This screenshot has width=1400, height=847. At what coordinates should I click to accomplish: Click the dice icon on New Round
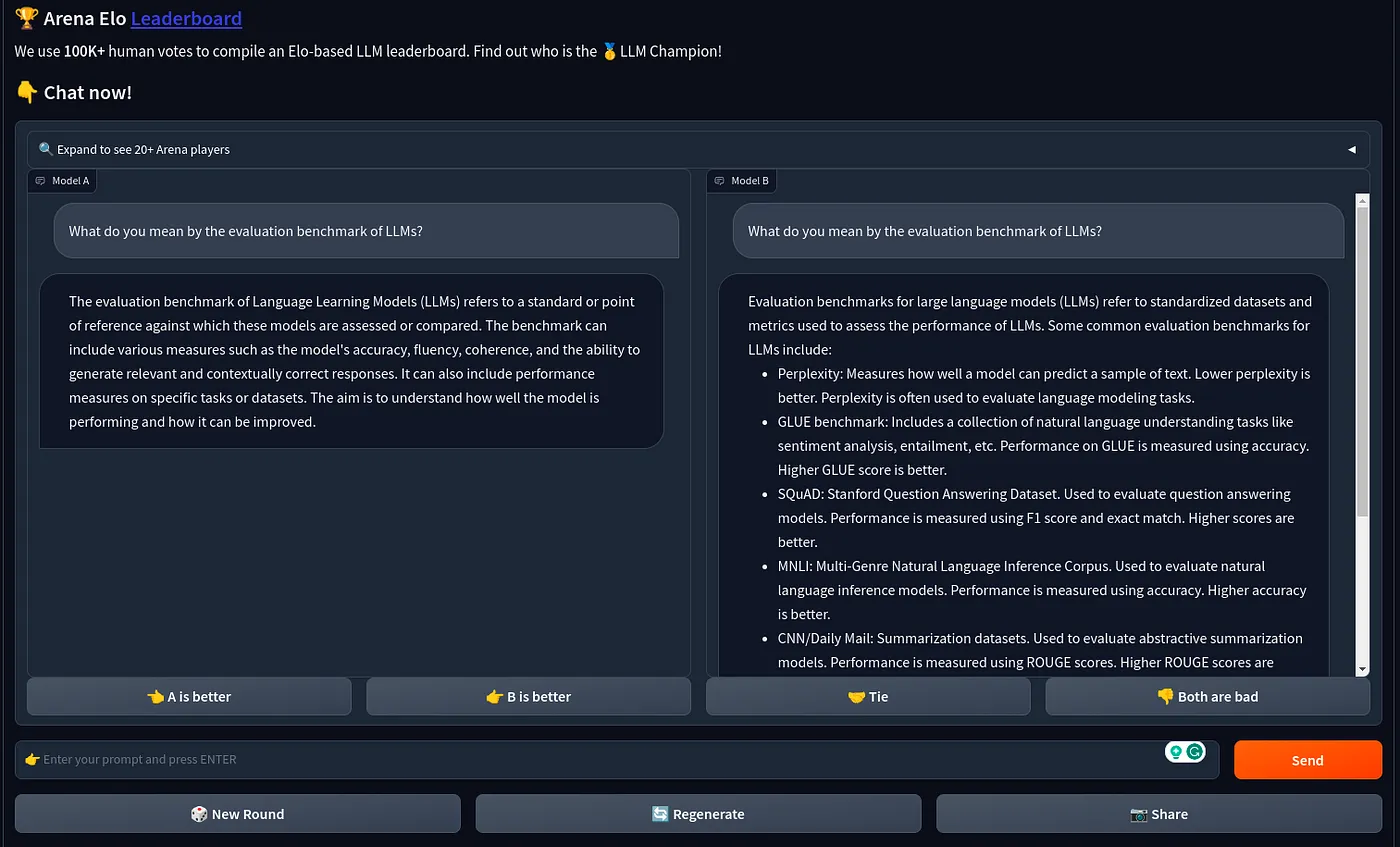[199, 814]
